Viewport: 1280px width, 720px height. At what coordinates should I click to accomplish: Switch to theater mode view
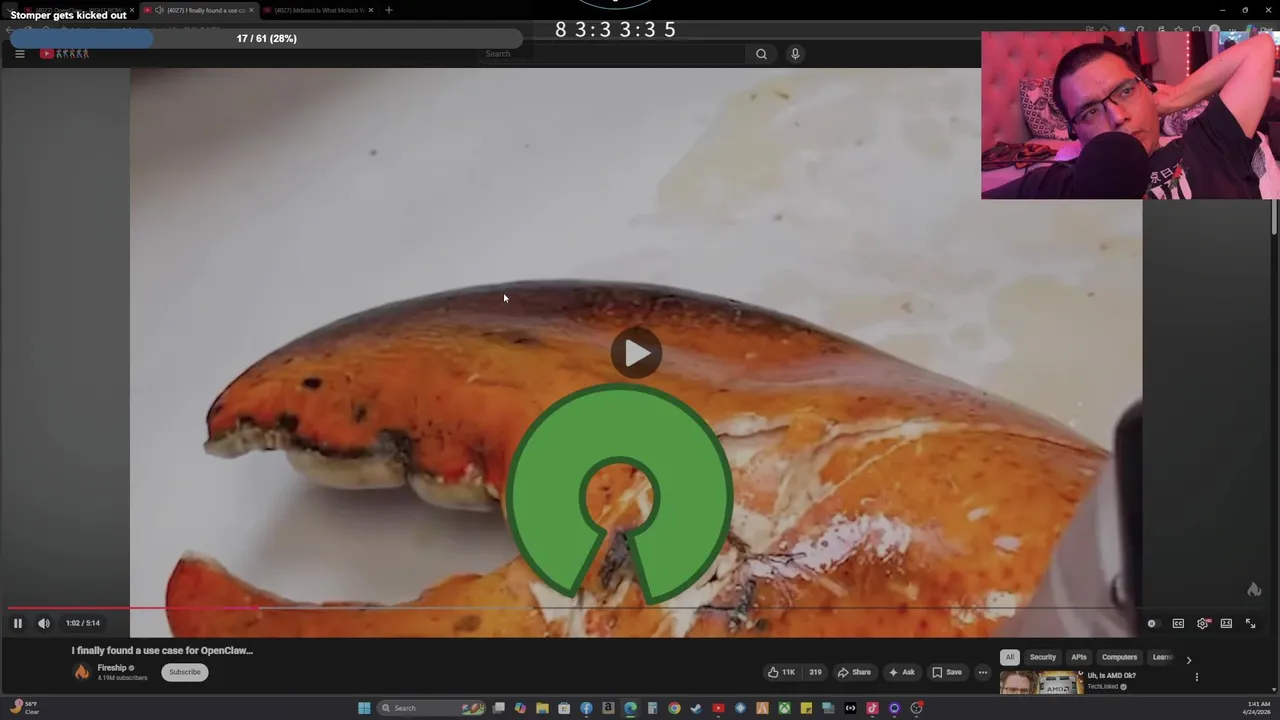pos(1226,623)
